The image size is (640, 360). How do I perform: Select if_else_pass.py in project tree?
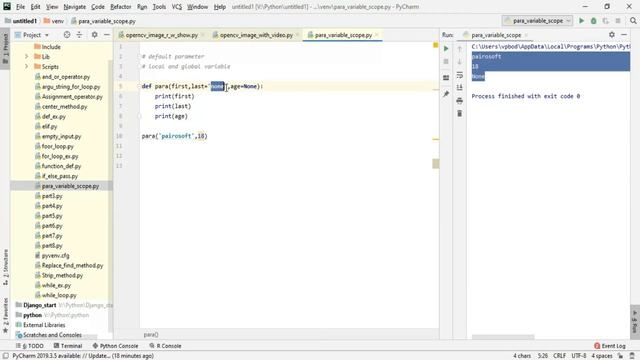pyautogui.click(x=60, y=176)
